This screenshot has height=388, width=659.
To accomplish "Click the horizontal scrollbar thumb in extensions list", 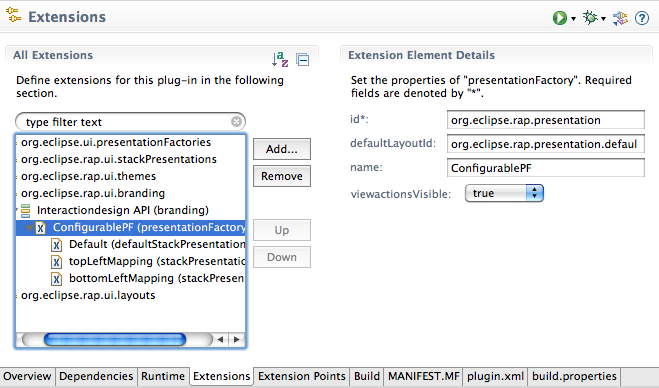I will [115, 339].
